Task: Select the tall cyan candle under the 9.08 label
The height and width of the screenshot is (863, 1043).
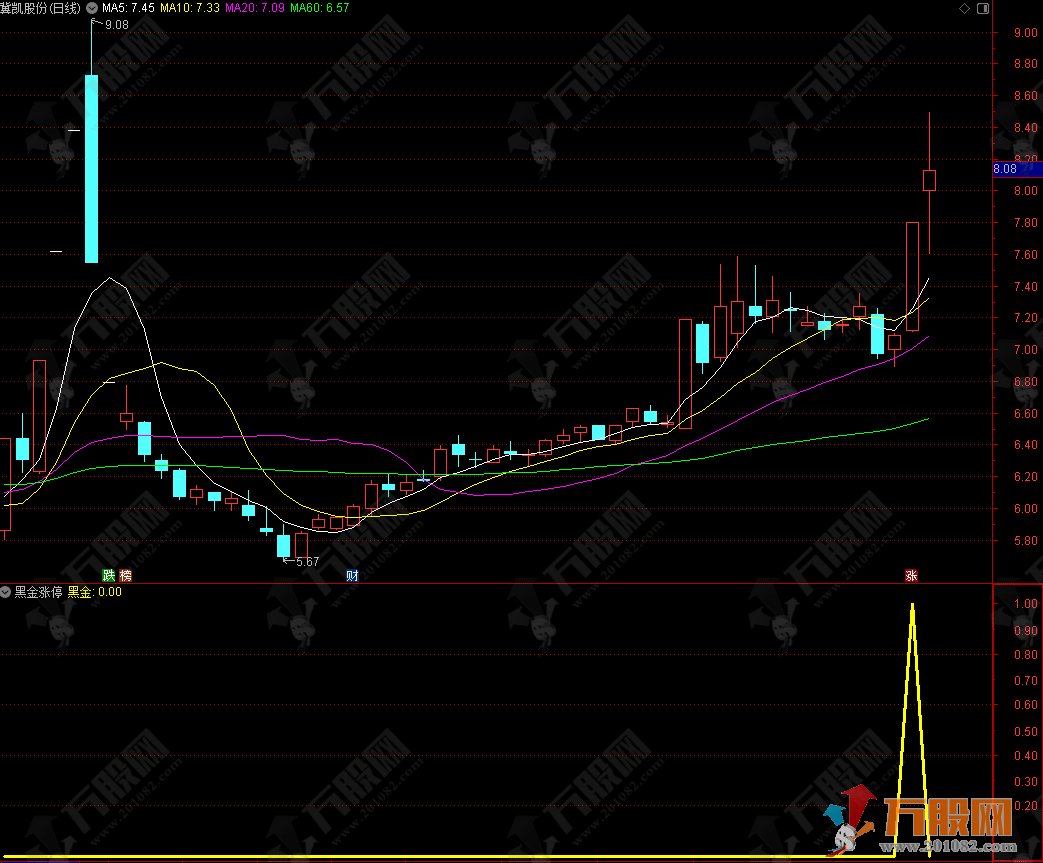Action: (92, 168)
